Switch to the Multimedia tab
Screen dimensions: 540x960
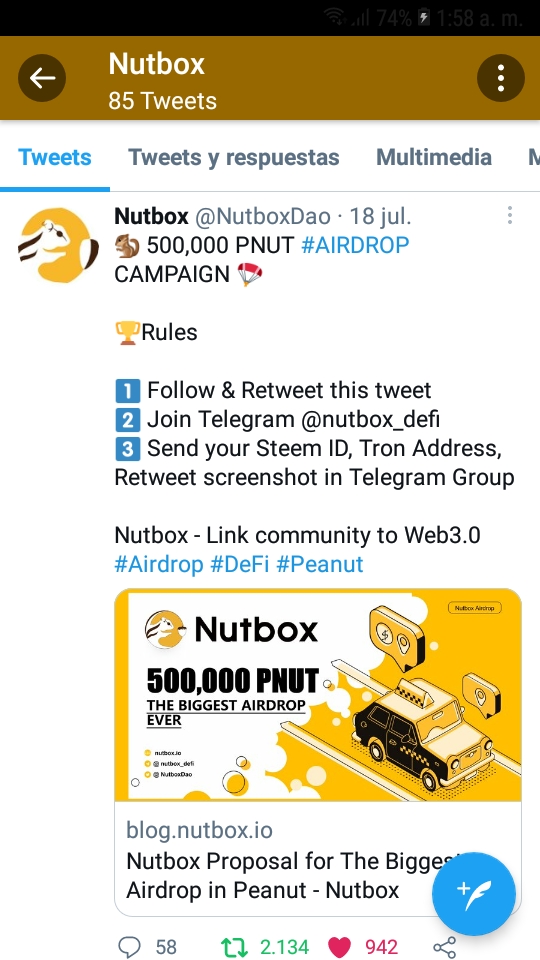(x=433, y=157)
